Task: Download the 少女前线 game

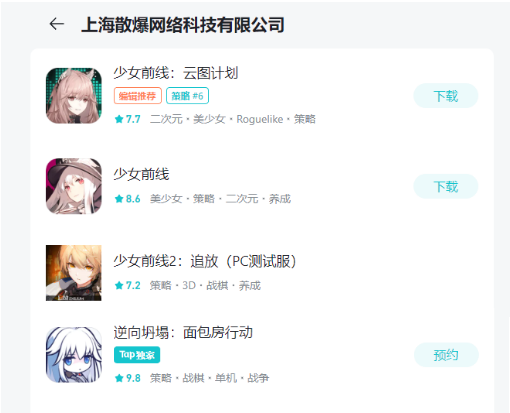Action: (x=446, y=186)
